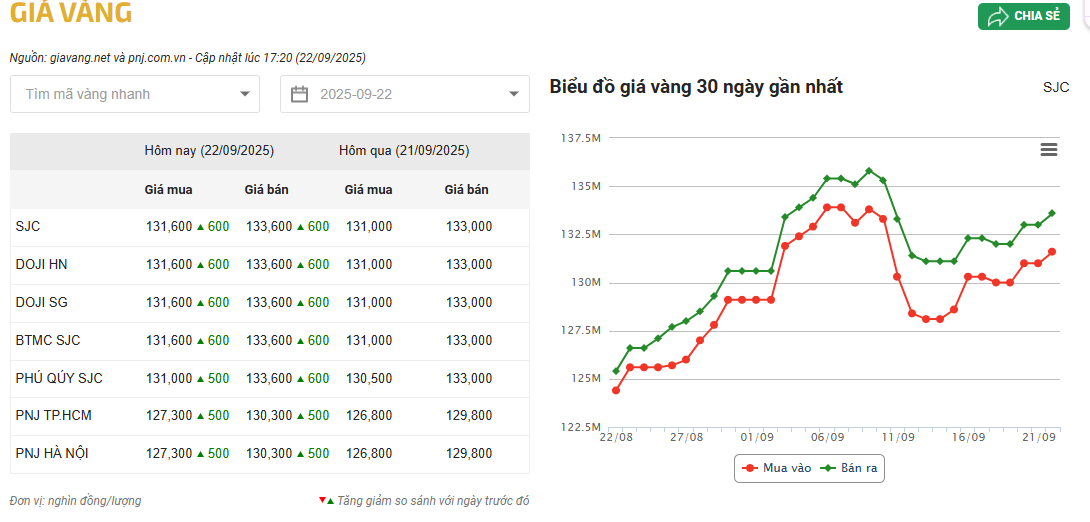Image resolution: width=1090 pixels, height=522 pixels.
Task: Click SJC buy price green up arrow
Action: click(200, 227)
